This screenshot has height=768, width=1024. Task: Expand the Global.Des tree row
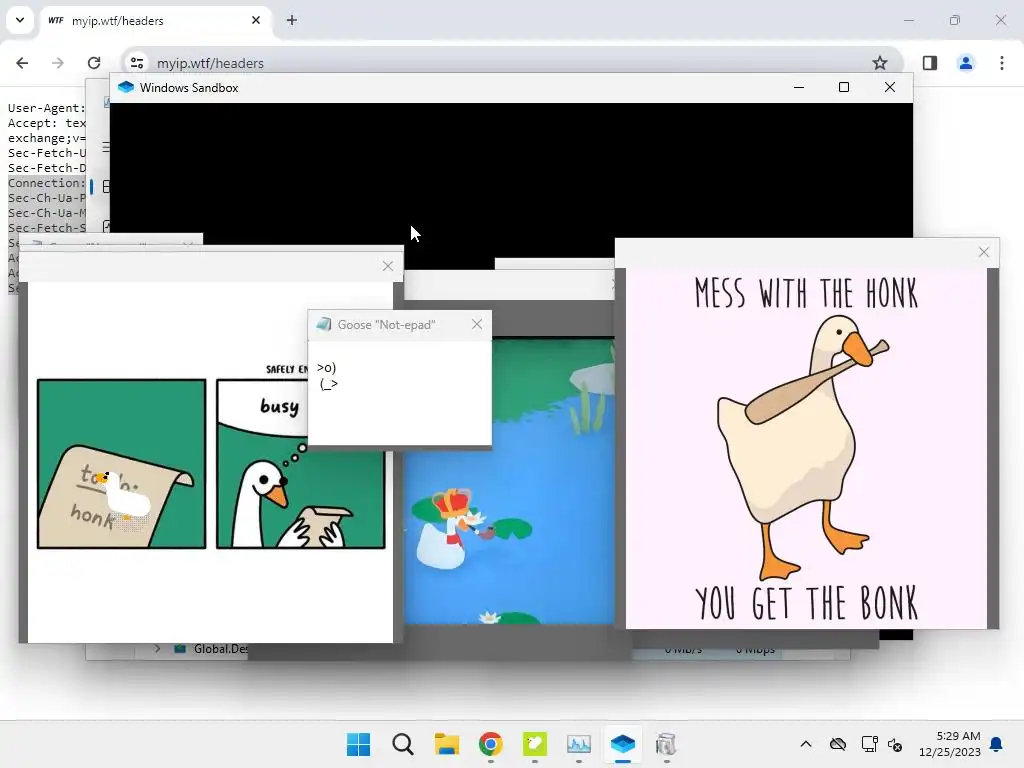click(x=157, y=648)
